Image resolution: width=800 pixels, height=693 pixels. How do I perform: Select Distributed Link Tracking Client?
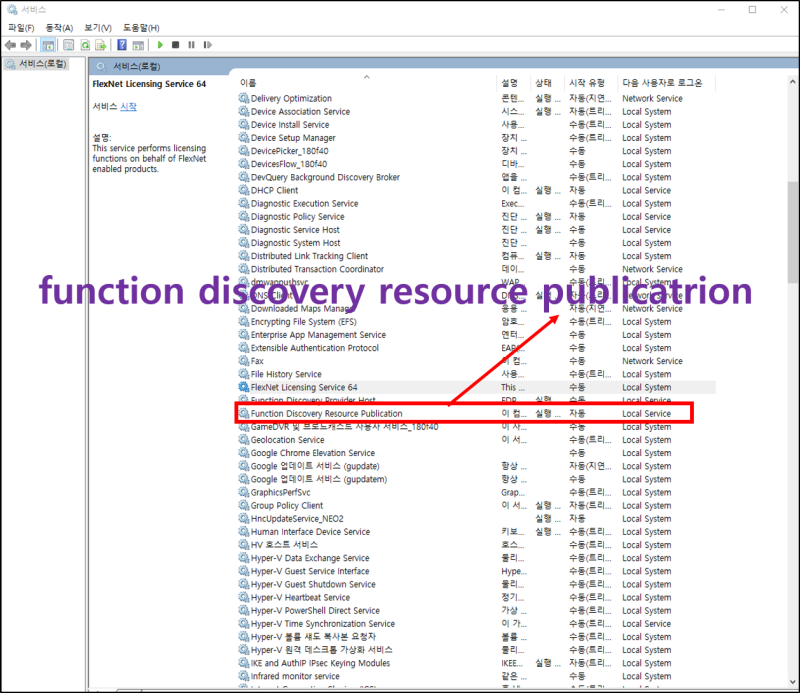coord(477,256)
